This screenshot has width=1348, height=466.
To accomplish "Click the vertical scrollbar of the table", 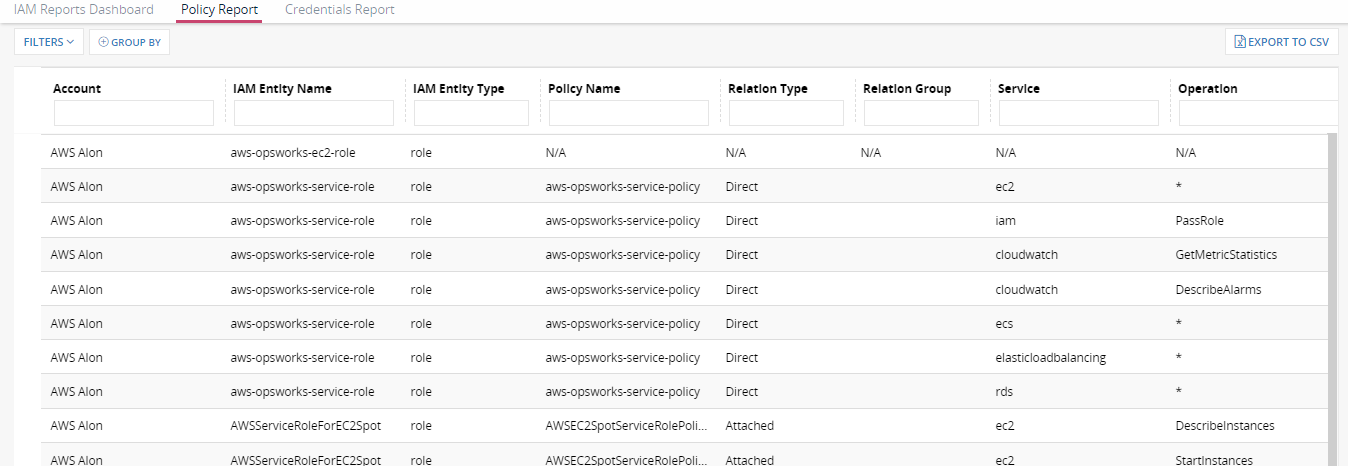I will (1332, 300).
